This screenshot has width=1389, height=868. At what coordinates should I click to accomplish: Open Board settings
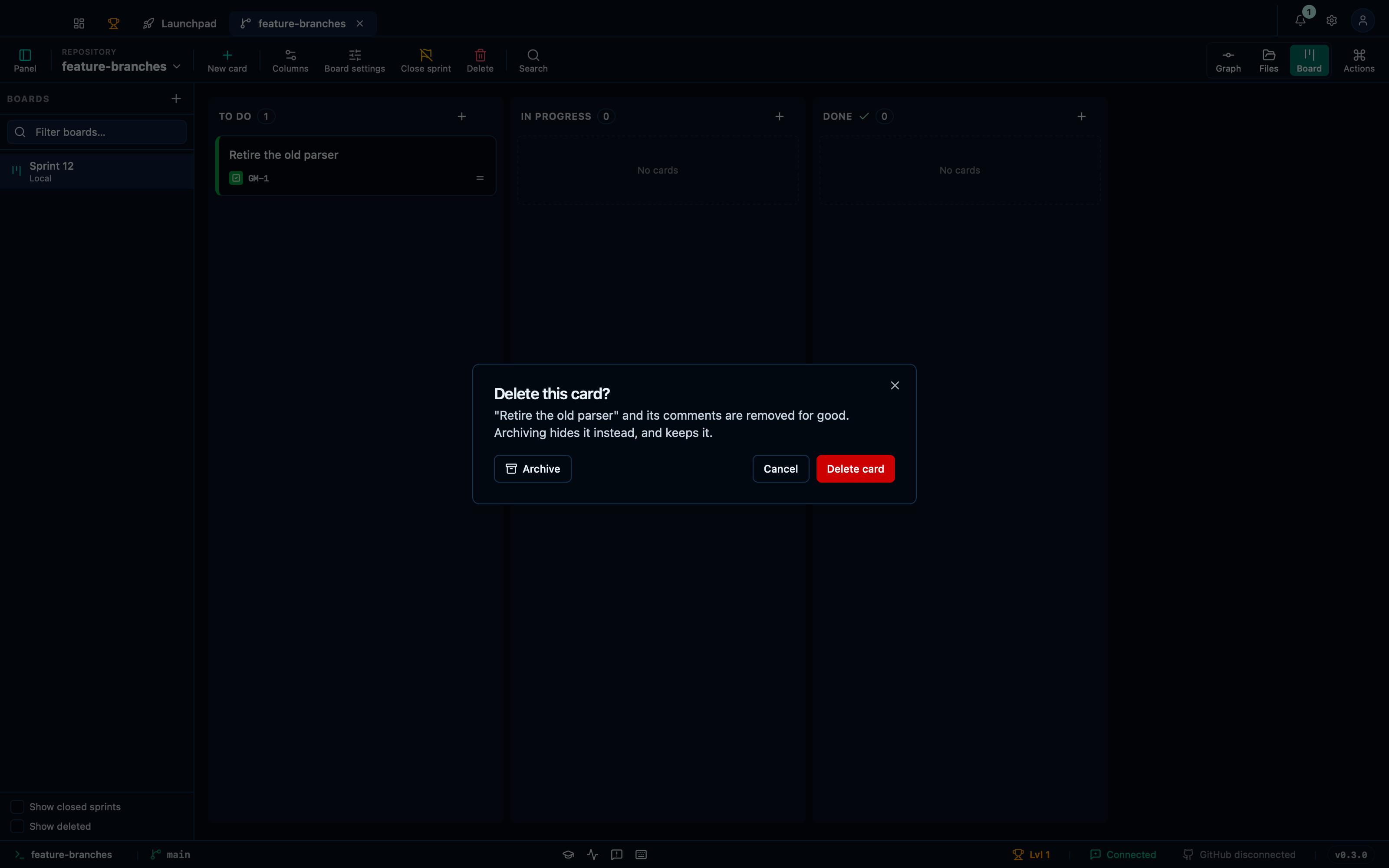(355, 60)
